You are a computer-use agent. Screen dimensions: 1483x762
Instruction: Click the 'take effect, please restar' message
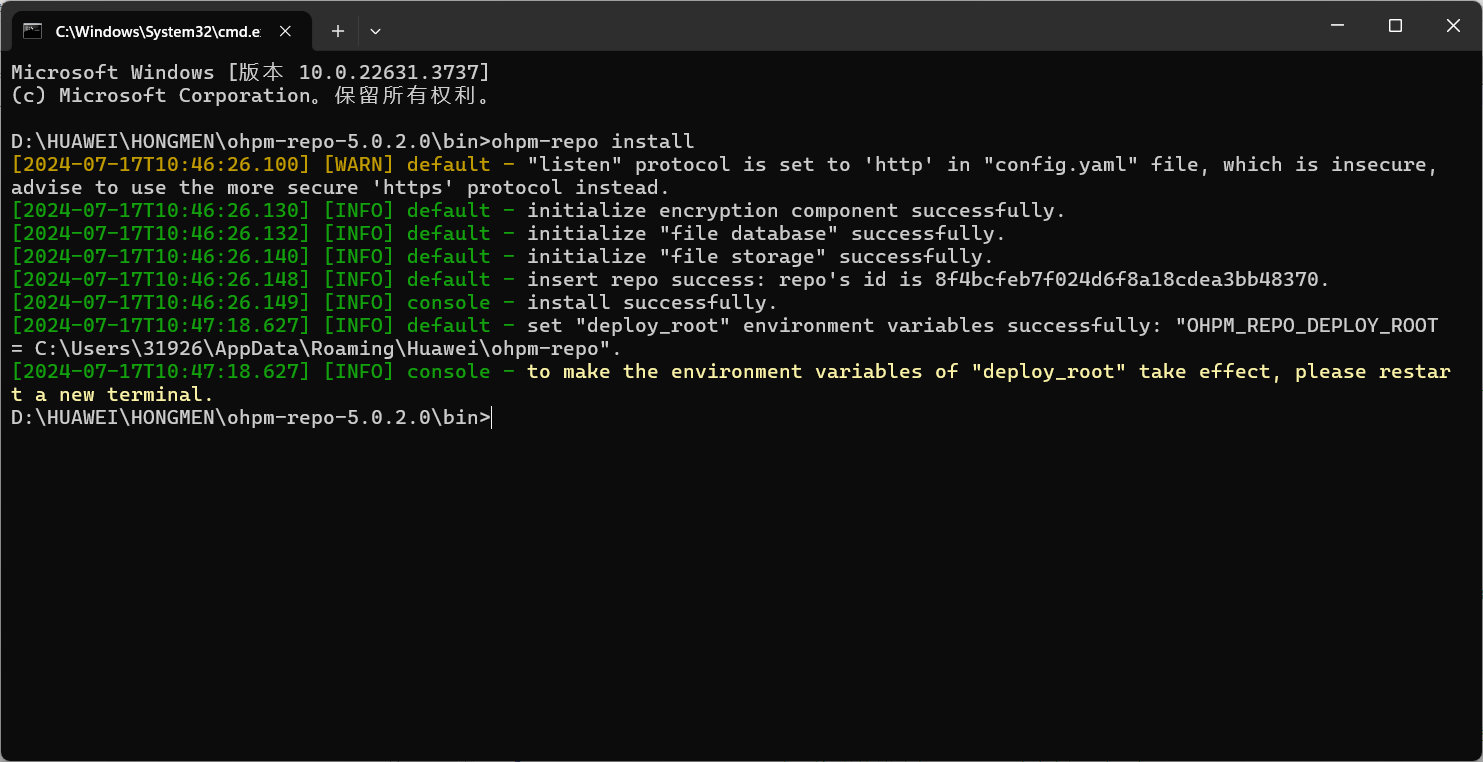pos(1295,371)
